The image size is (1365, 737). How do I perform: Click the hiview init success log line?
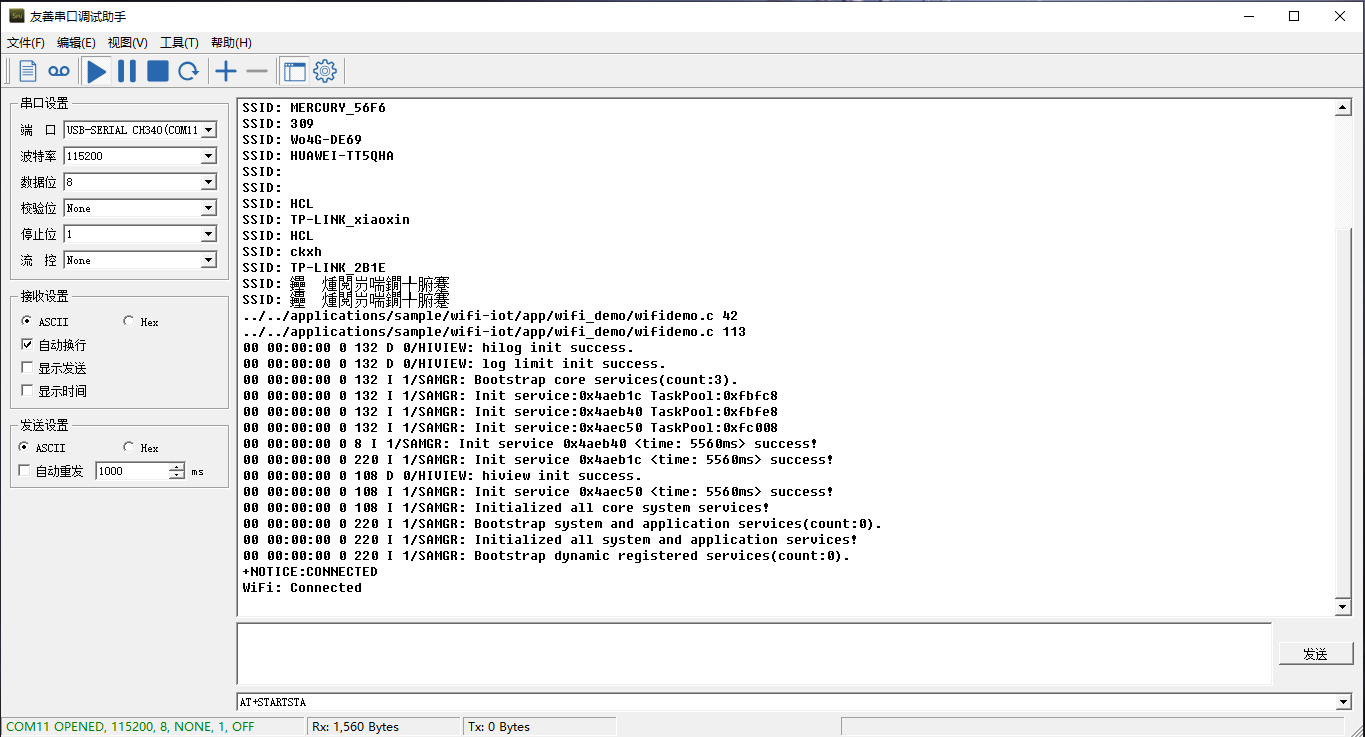[442, 476]
